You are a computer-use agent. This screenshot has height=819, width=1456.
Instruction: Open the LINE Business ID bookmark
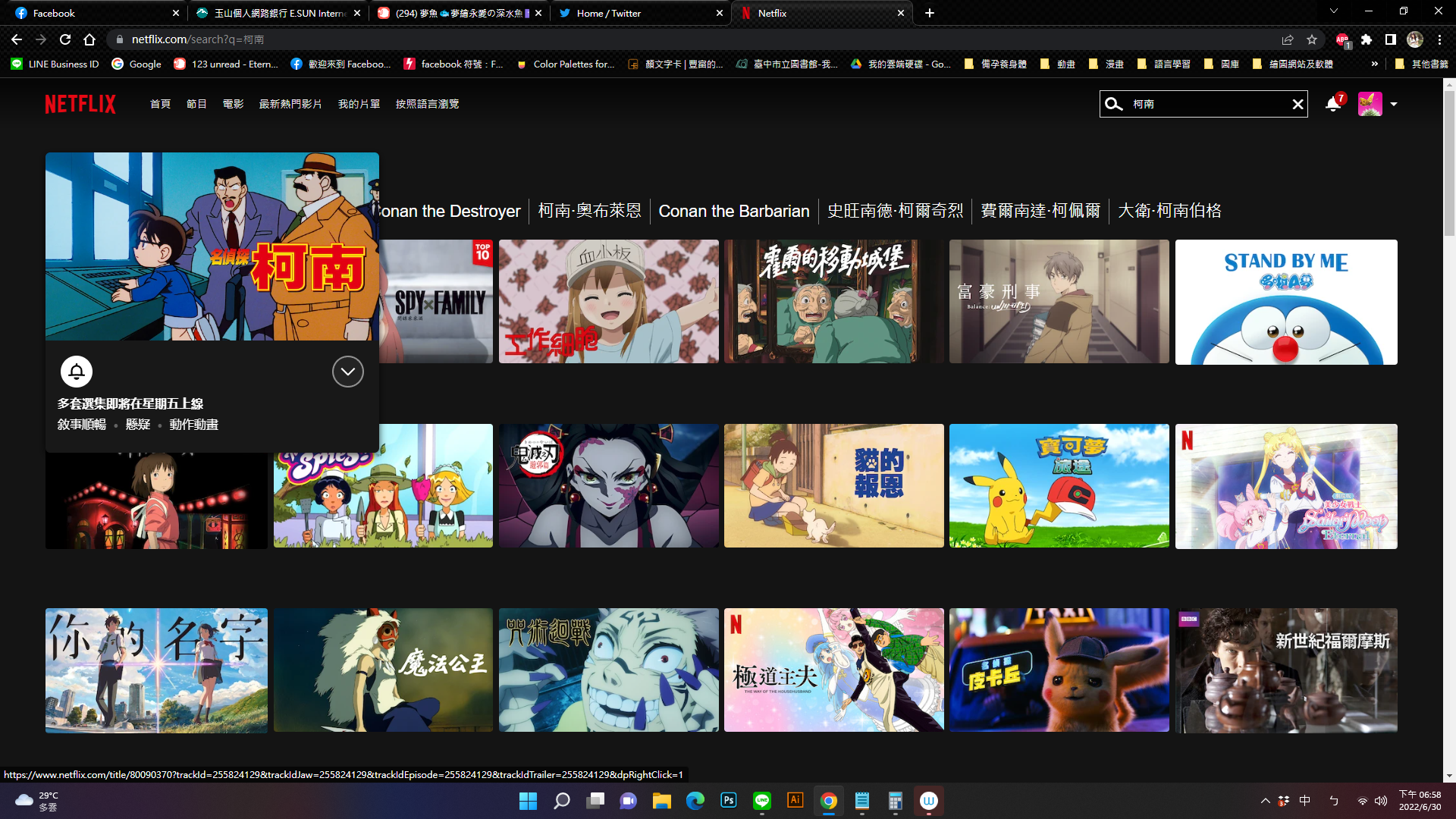pyautogui.click(x=55, y=64)
